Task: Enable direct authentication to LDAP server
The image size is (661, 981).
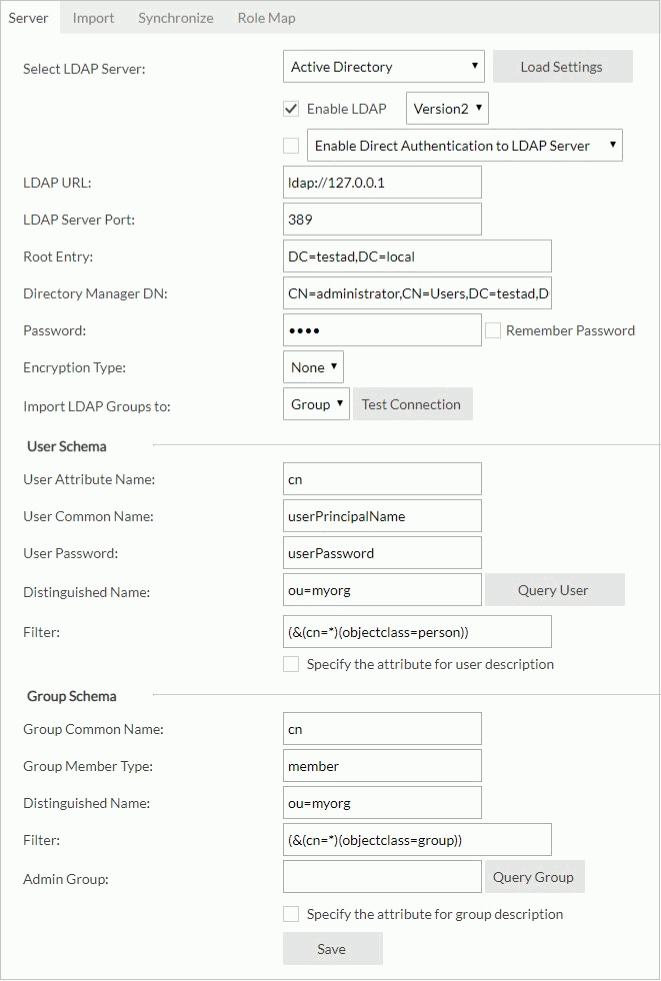Action: (x=291, y=145)
